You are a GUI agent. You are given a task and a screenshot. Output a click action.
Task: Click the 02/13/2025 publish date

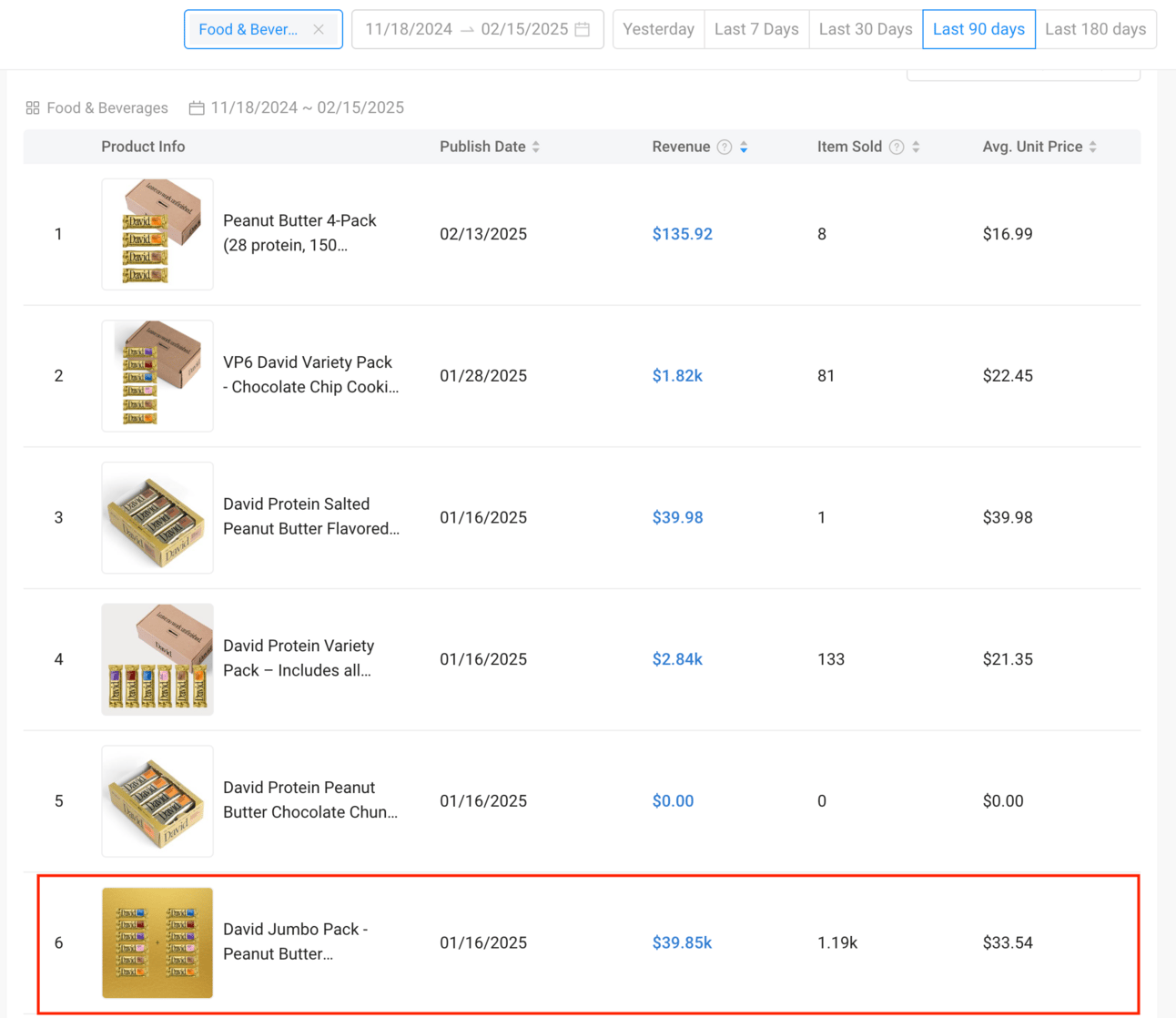pyautogui.click(x=483, y=234)
